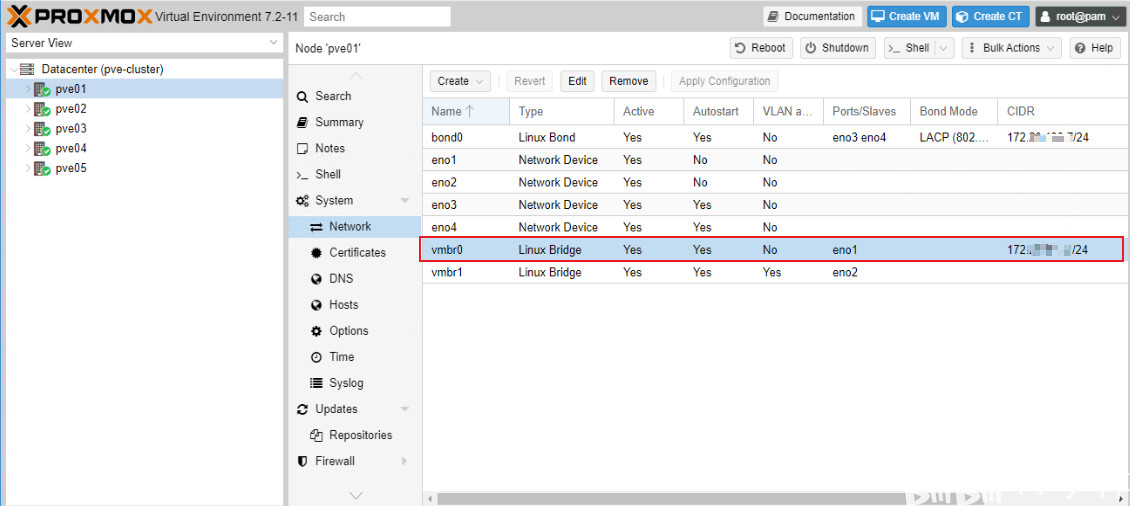1130x506 pixels.
Task: Select the eno4 row
Action: 774,227
